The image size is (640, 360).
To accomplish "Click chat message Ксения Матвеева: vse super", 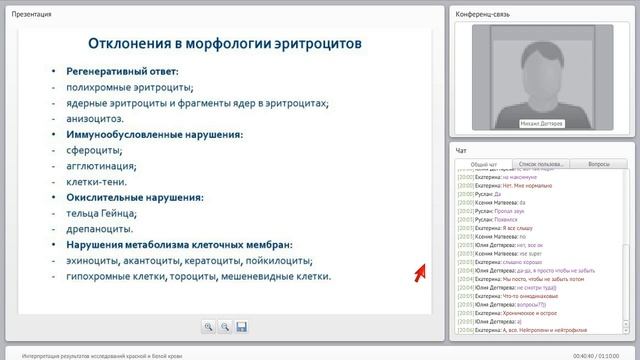I will click(500, 254).
